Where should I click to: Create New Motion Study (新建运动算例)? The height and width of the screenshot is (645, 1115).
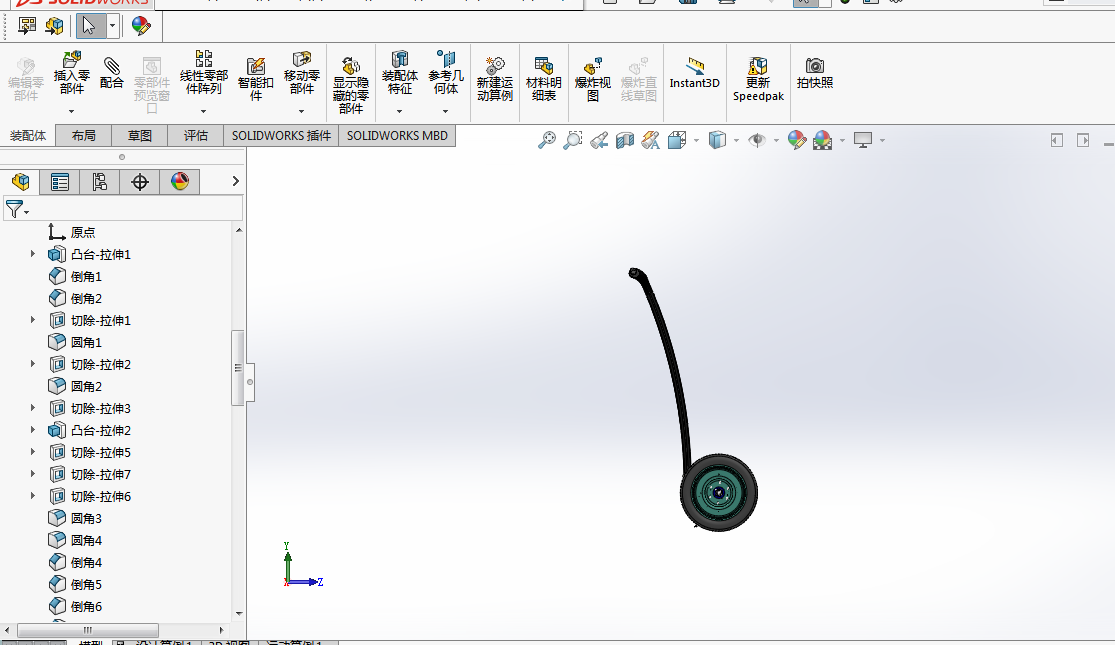point(495,78)
